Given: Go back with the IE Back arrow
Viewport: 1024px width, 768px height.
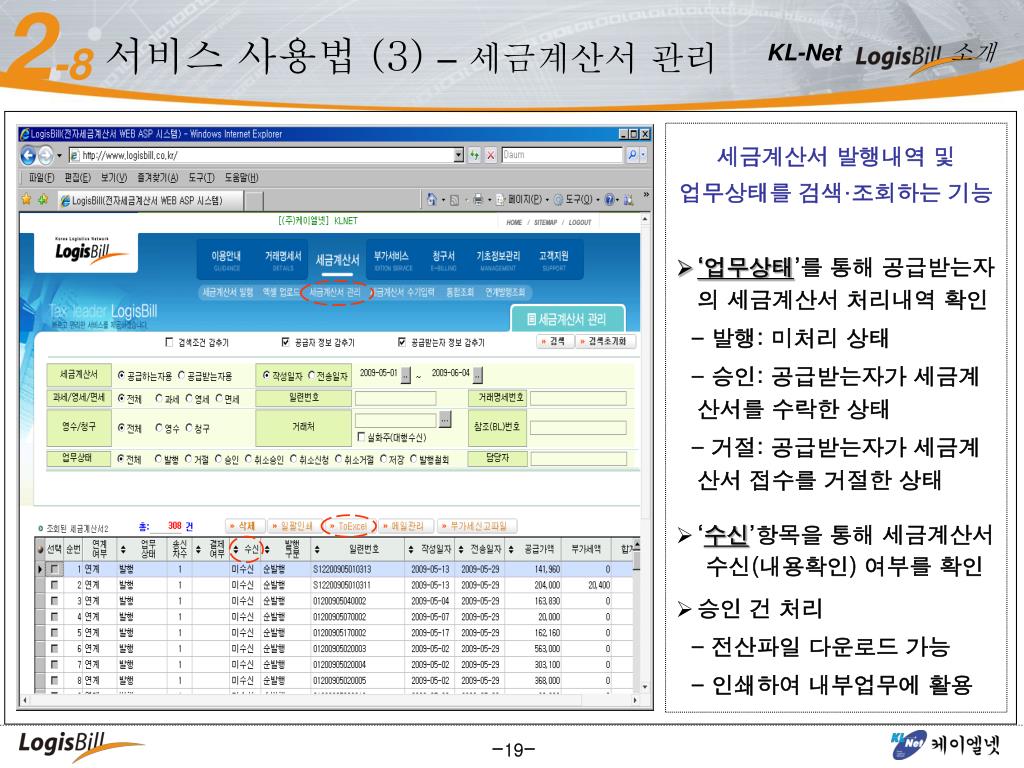Looking at the screenshot, I should [x=28, y=155].
